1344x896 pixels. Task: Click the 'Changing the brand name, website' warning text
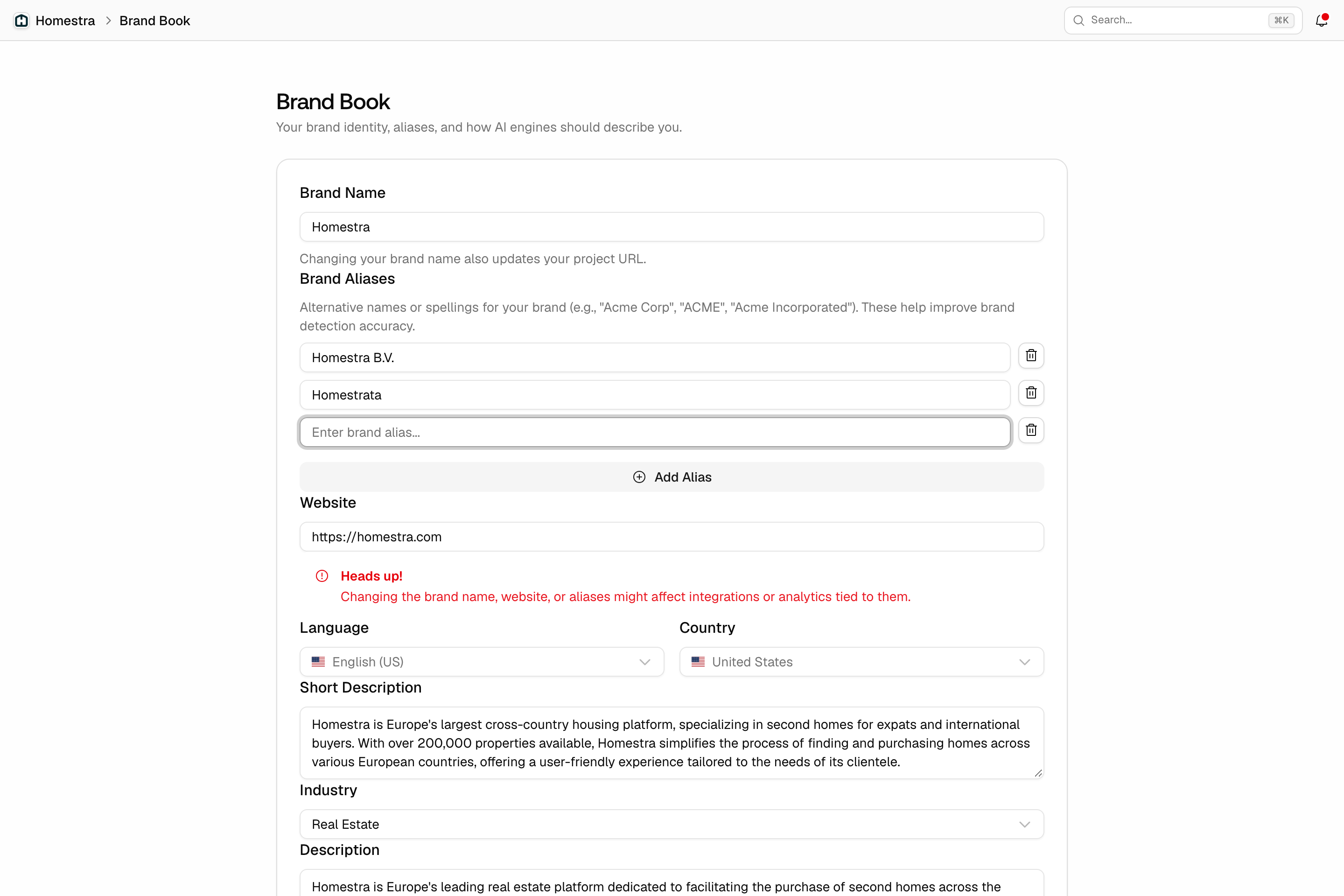[625, 596]
